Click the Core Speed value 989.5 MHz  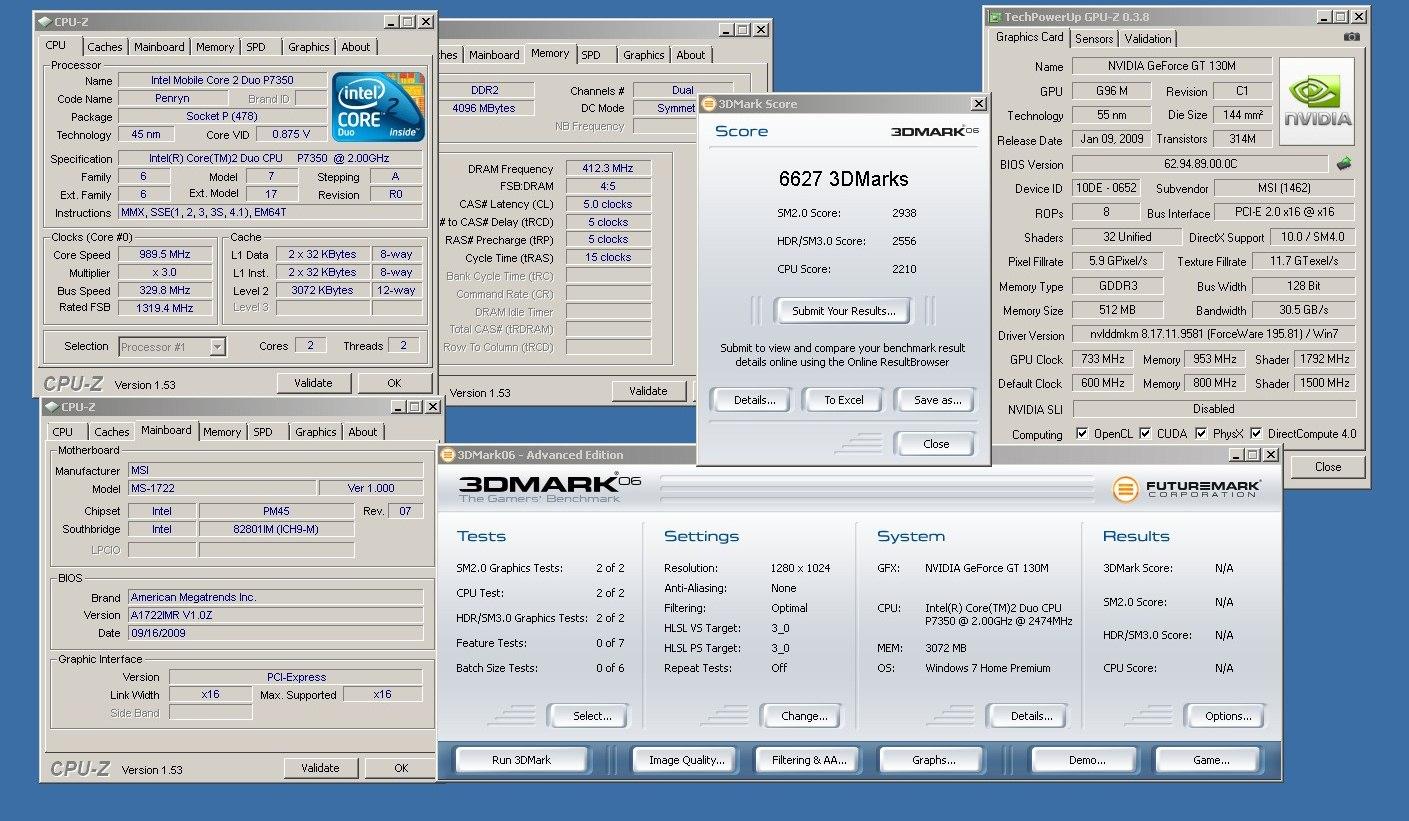click(x=164, y=254)
